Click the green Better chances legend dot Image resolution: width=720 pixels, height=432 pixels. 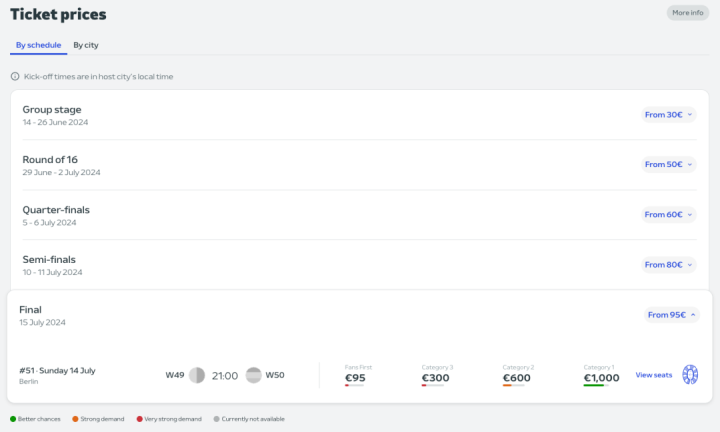click(13, 419)
